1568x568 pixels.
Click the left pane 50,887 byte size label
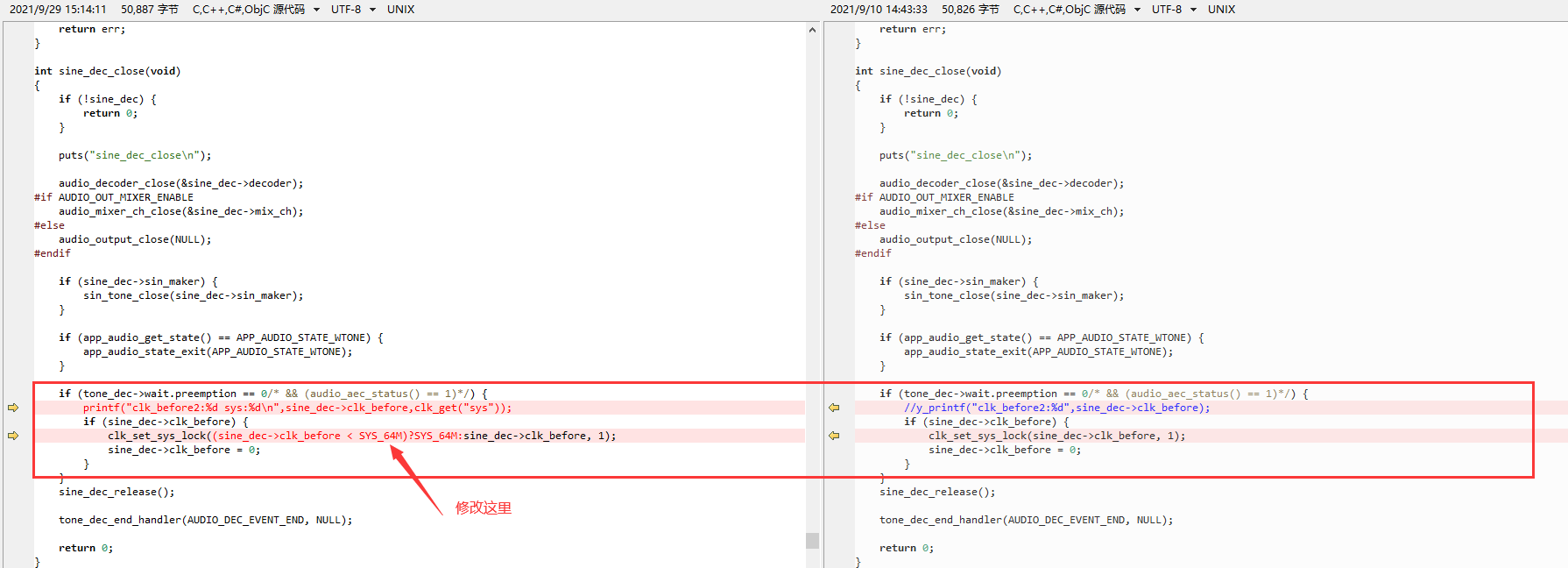pyautogui.click(x=150, y=10)
